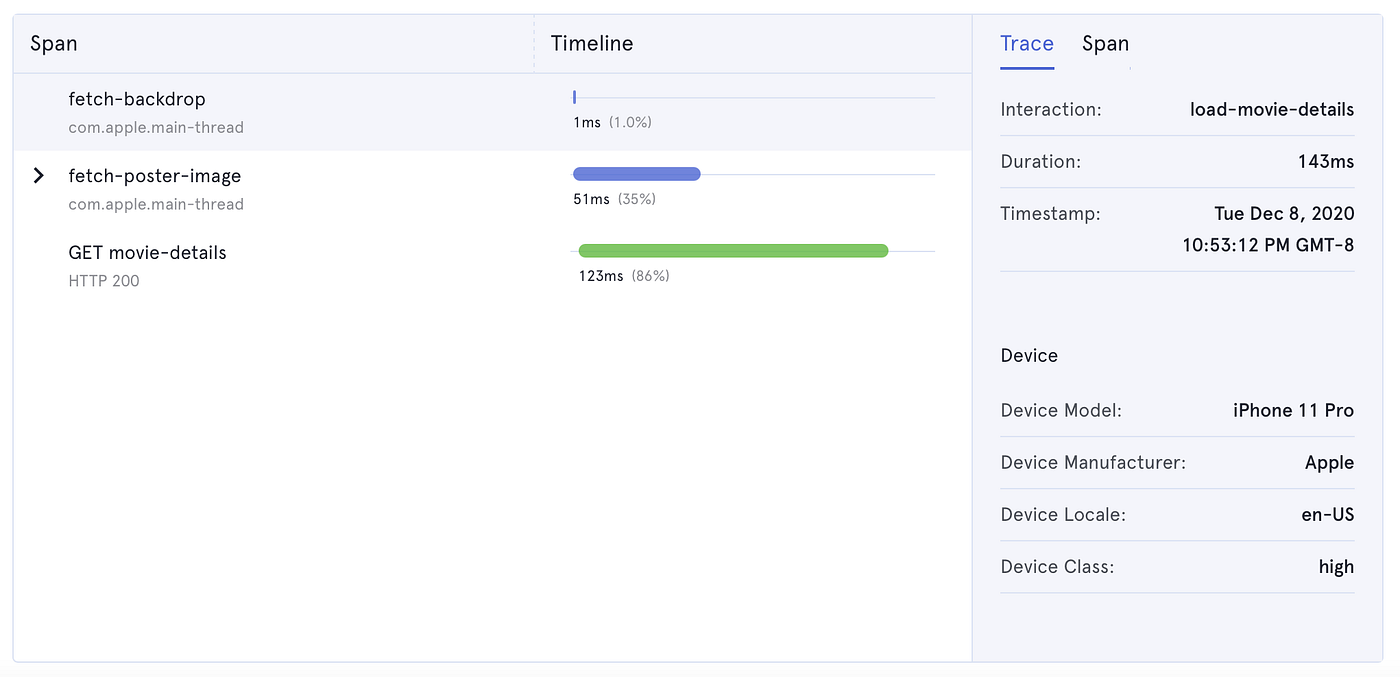Screen dimensions: 1400x677
Task: Click the Span column header
Action: click(x=53, y=43)
